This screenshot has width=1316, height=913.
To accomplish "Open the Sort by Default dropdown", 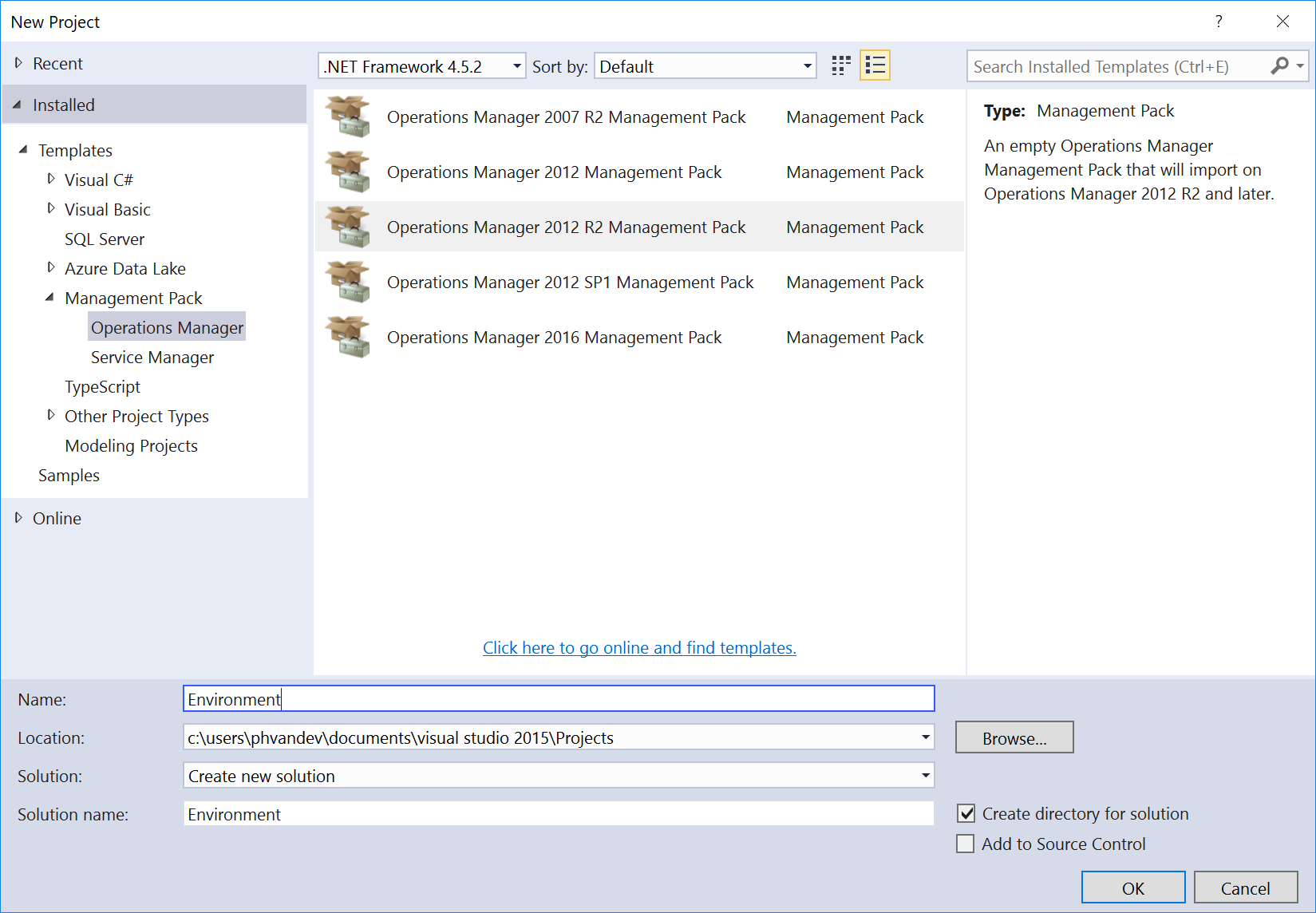I will [x=705, y=66].
